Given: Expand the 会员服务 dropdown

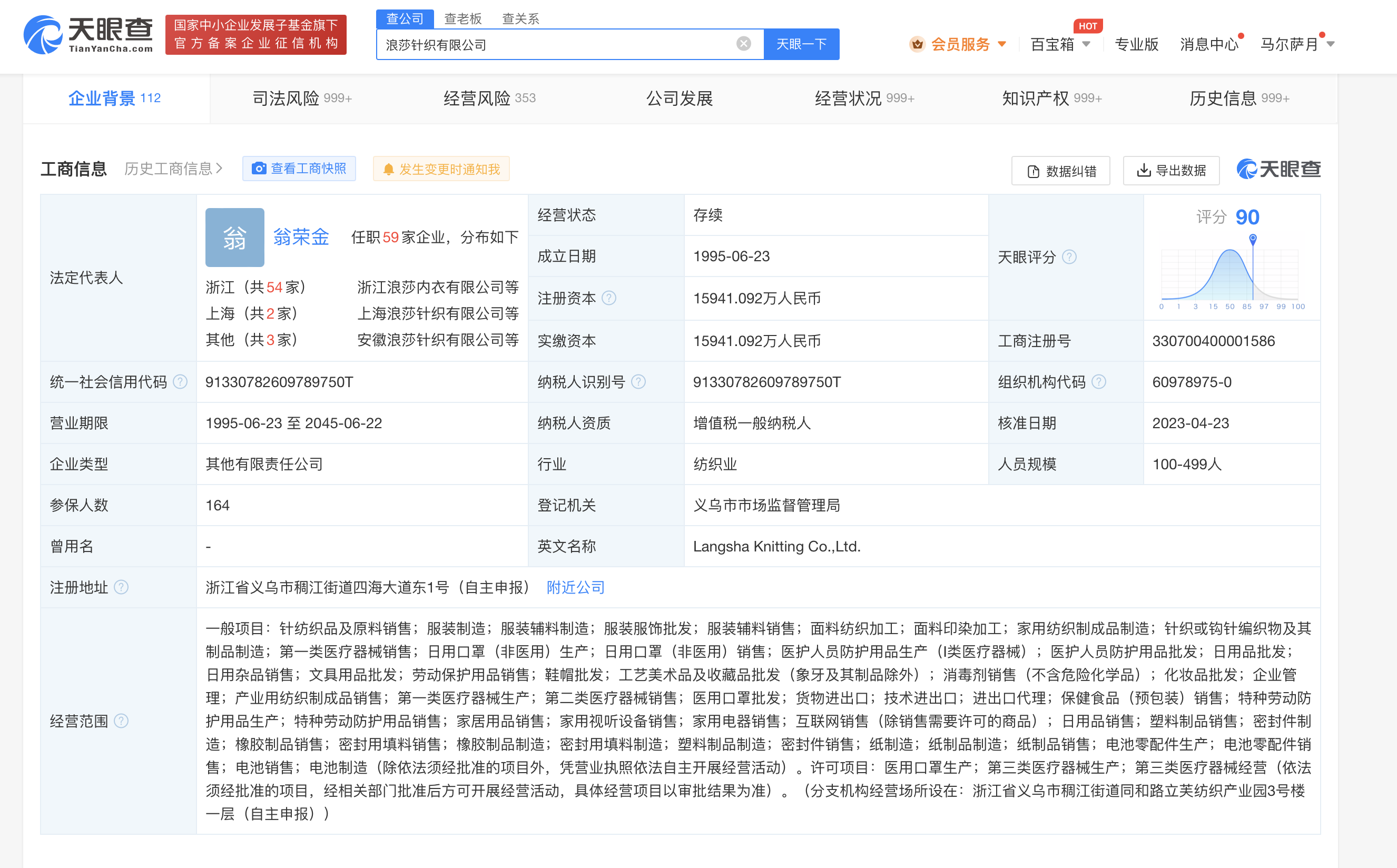Looking at the screenshot, I should pyautogui.click(x=958, y=44).
